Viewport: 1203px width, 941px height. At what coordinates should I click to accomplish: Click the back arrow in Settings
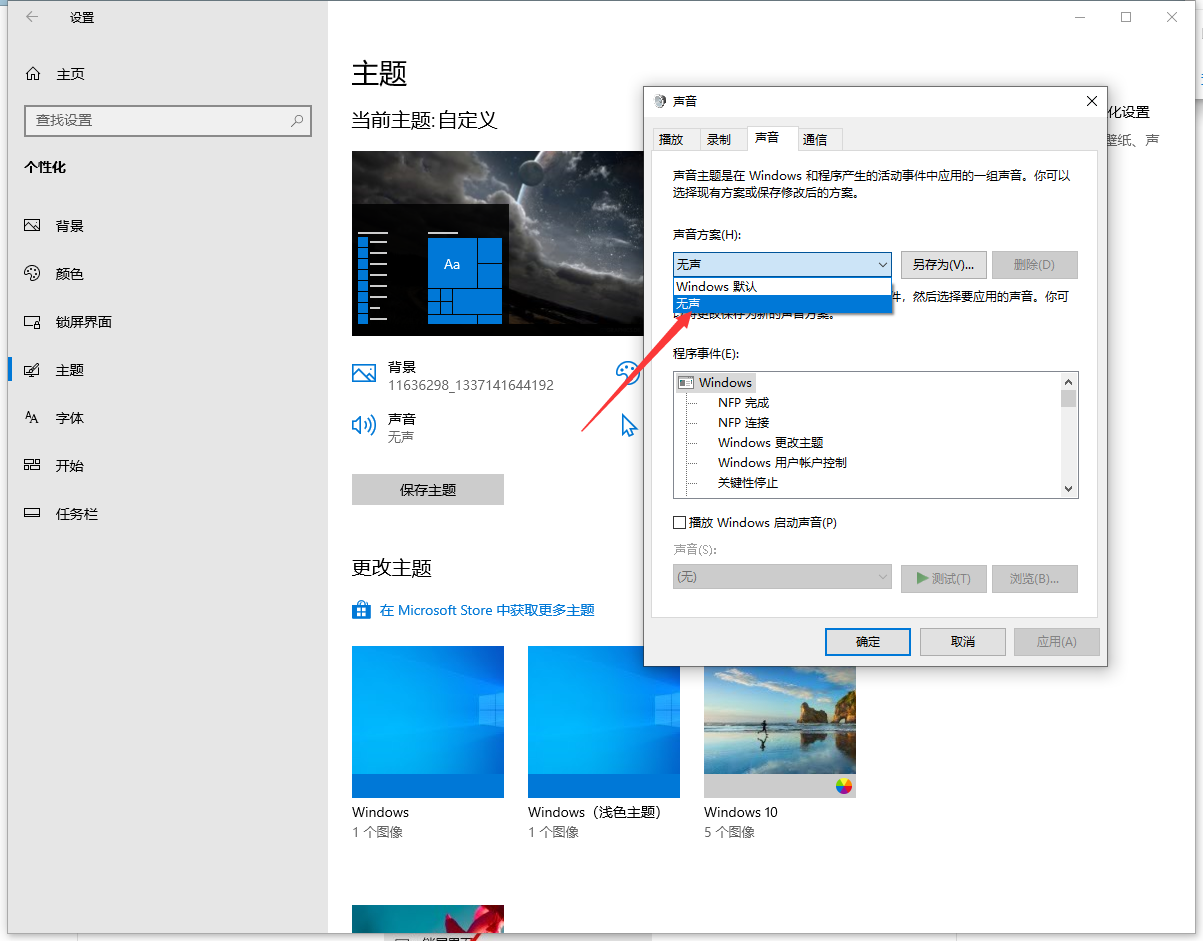pyautogui.click(x=32, y=17)
